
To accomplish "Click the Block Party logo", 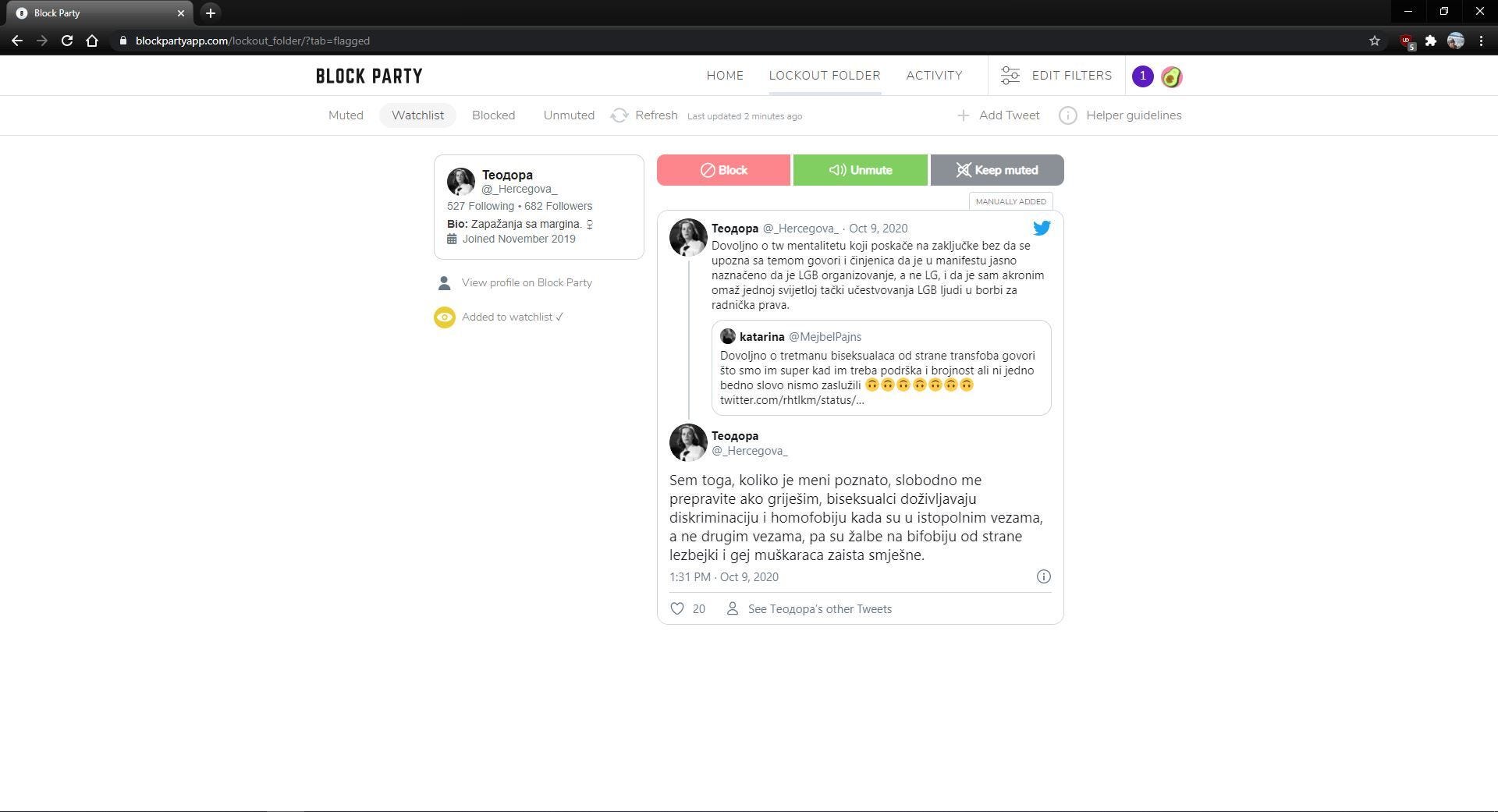I will point(369,76).
